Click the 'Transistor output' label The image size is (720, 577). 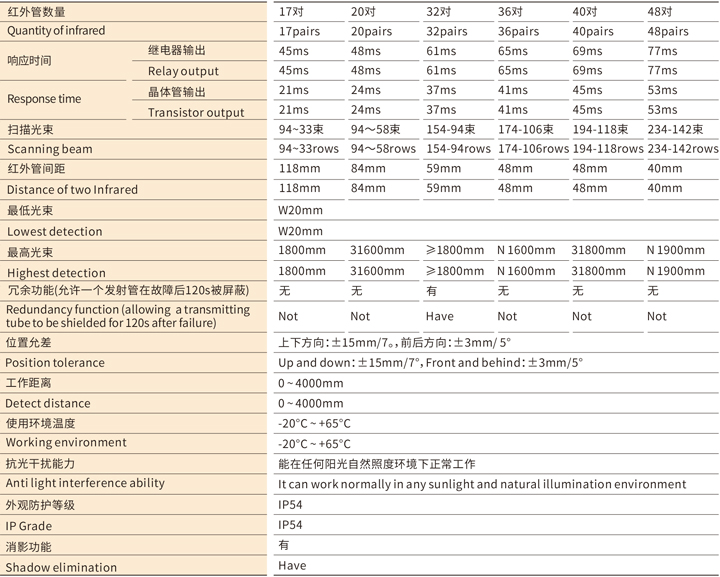(196, 113)
